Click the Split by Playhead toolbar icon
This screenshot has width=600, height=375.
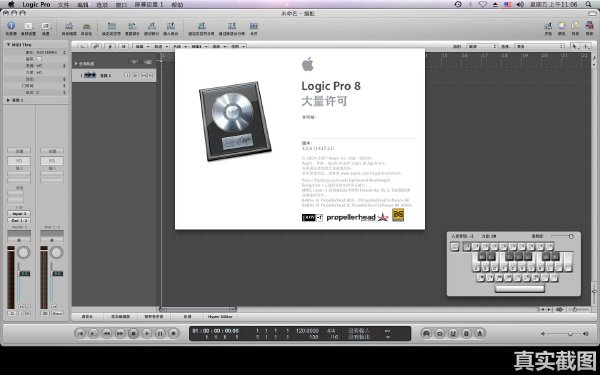tap(232, 26)
